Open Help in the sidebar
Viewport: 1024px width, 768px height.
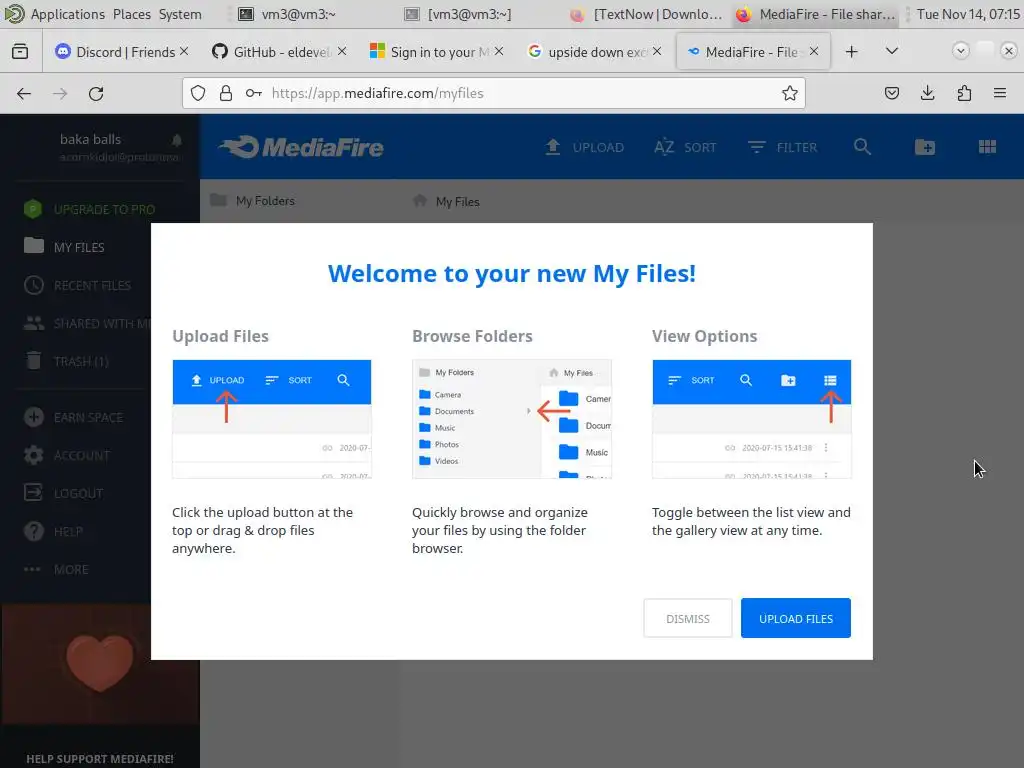[x=53, y=531]
